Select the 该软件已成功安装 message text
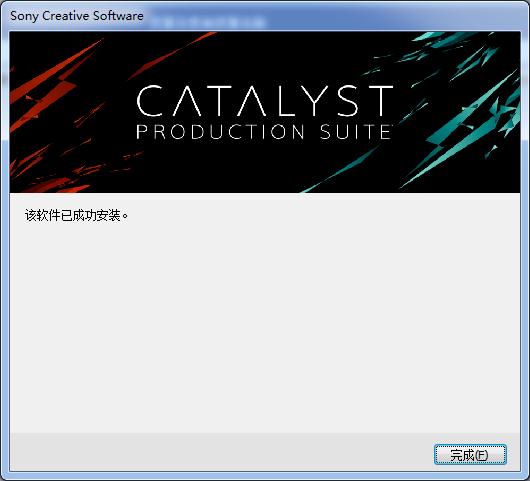 [76, 215]
